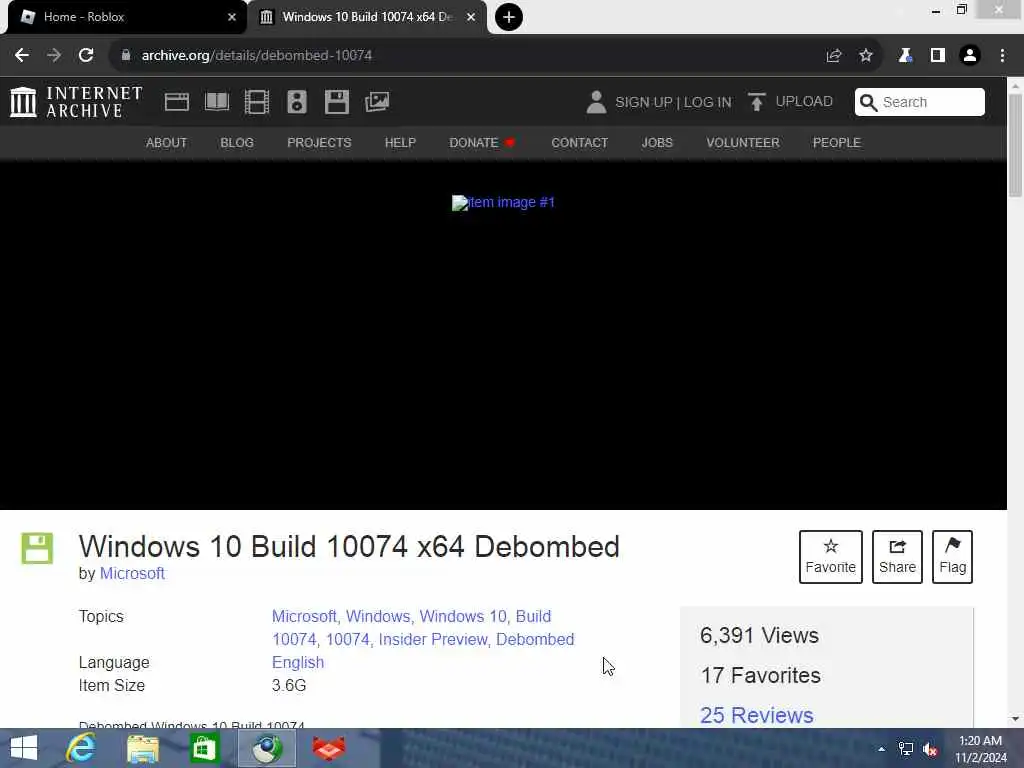Click the network tray icon
The image size is (1024, 768).
click(x=906, y=749)
